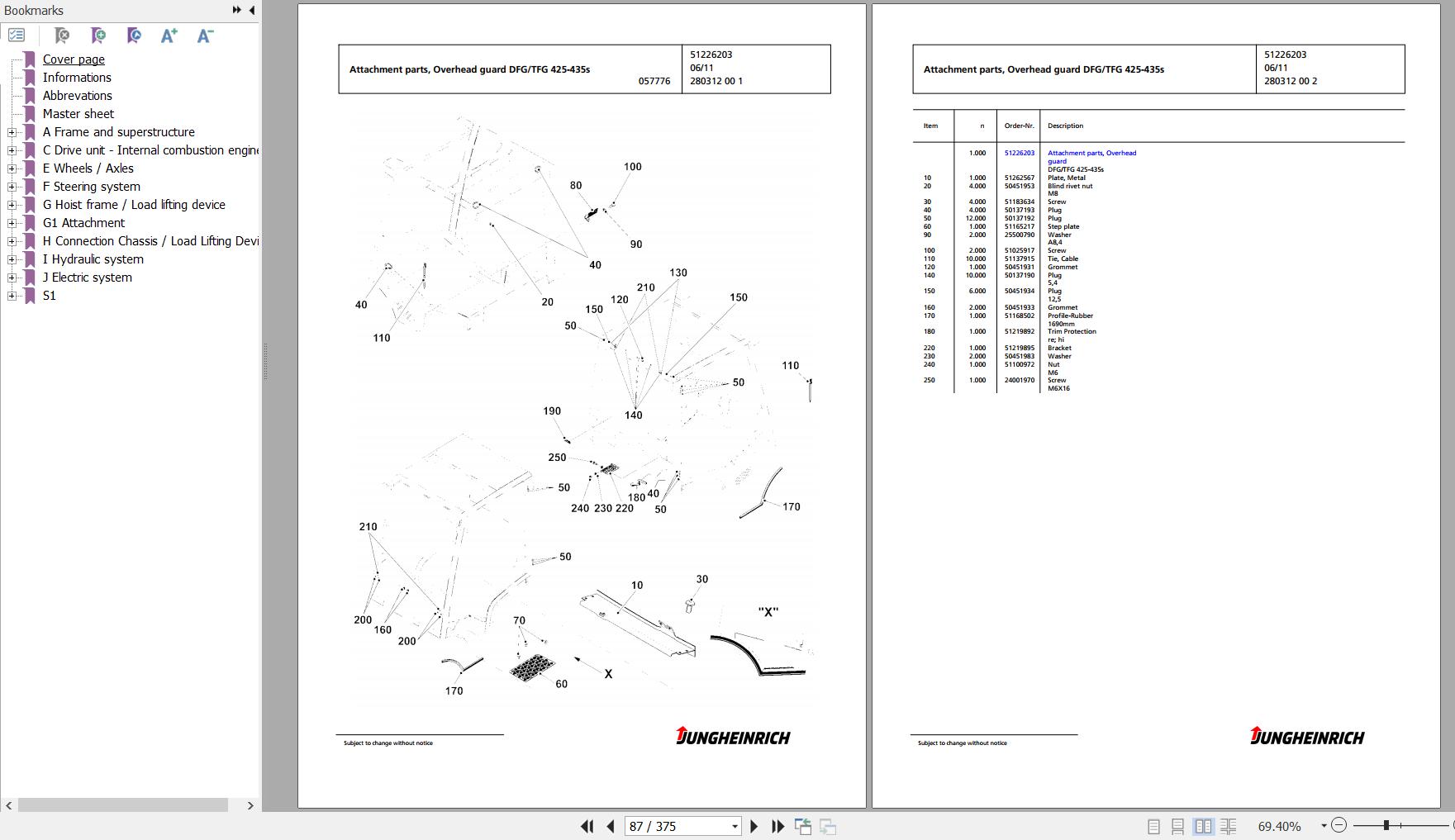Select two-page continuous view

tap(1228, 826)
